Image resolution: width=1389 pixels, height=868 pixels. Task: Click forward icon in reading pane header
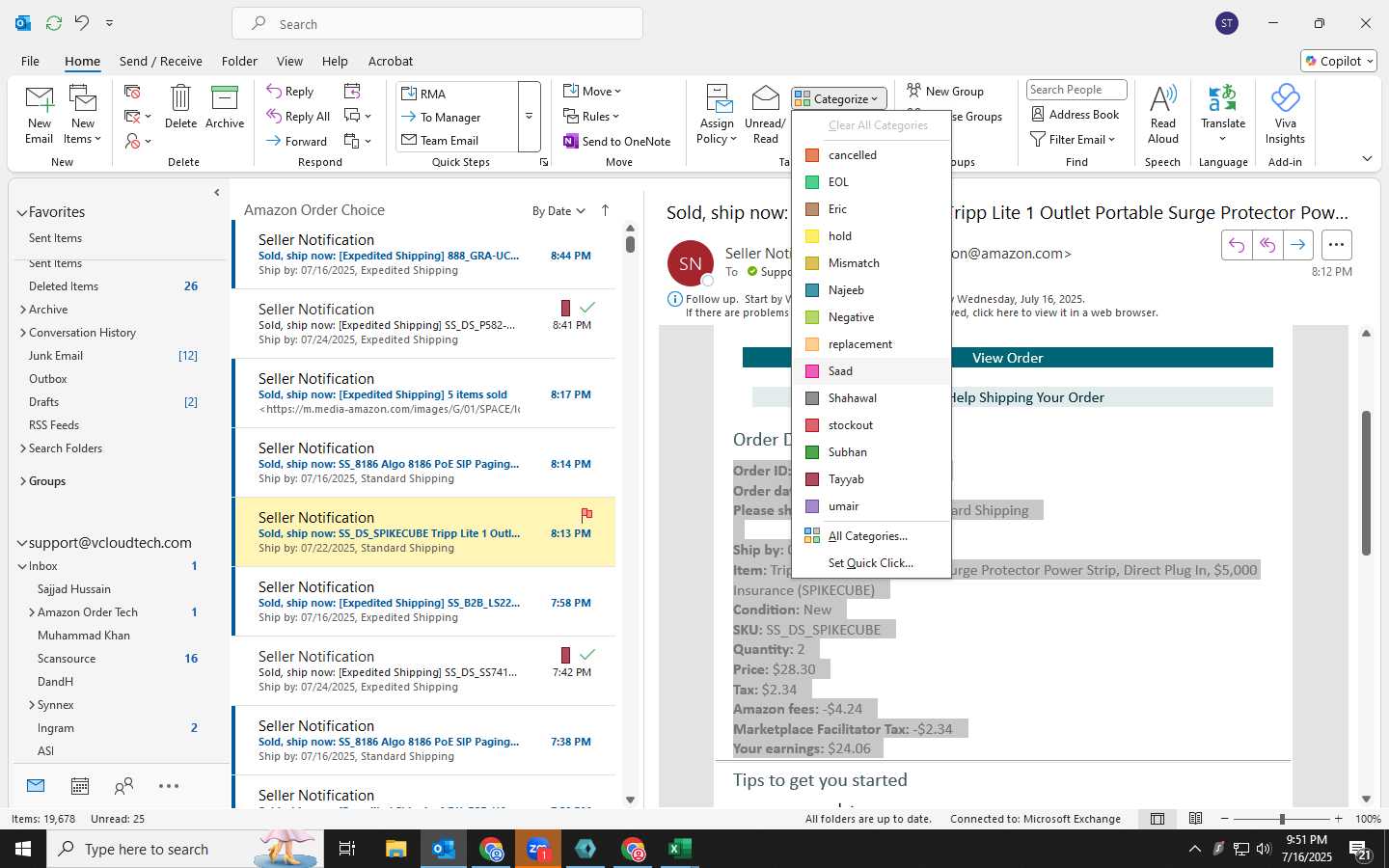coord(1298,245)
